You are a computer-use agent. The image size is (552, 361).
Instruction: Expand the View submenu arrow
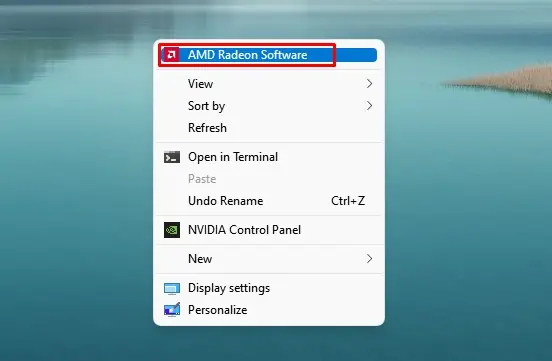tap(369, 84)
